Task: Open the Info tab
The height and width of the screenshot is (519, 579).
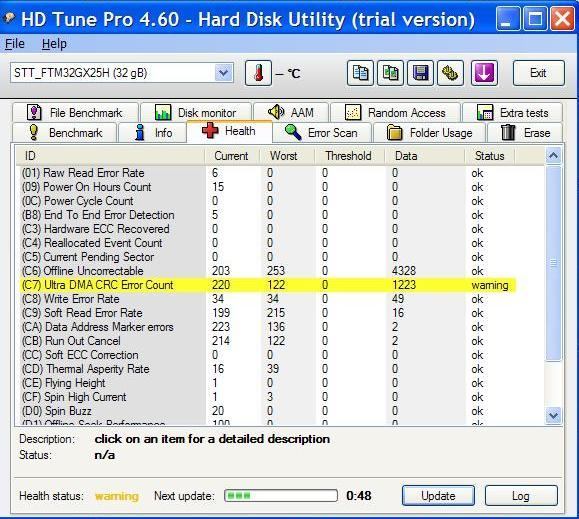Action: tap(152, 133)
